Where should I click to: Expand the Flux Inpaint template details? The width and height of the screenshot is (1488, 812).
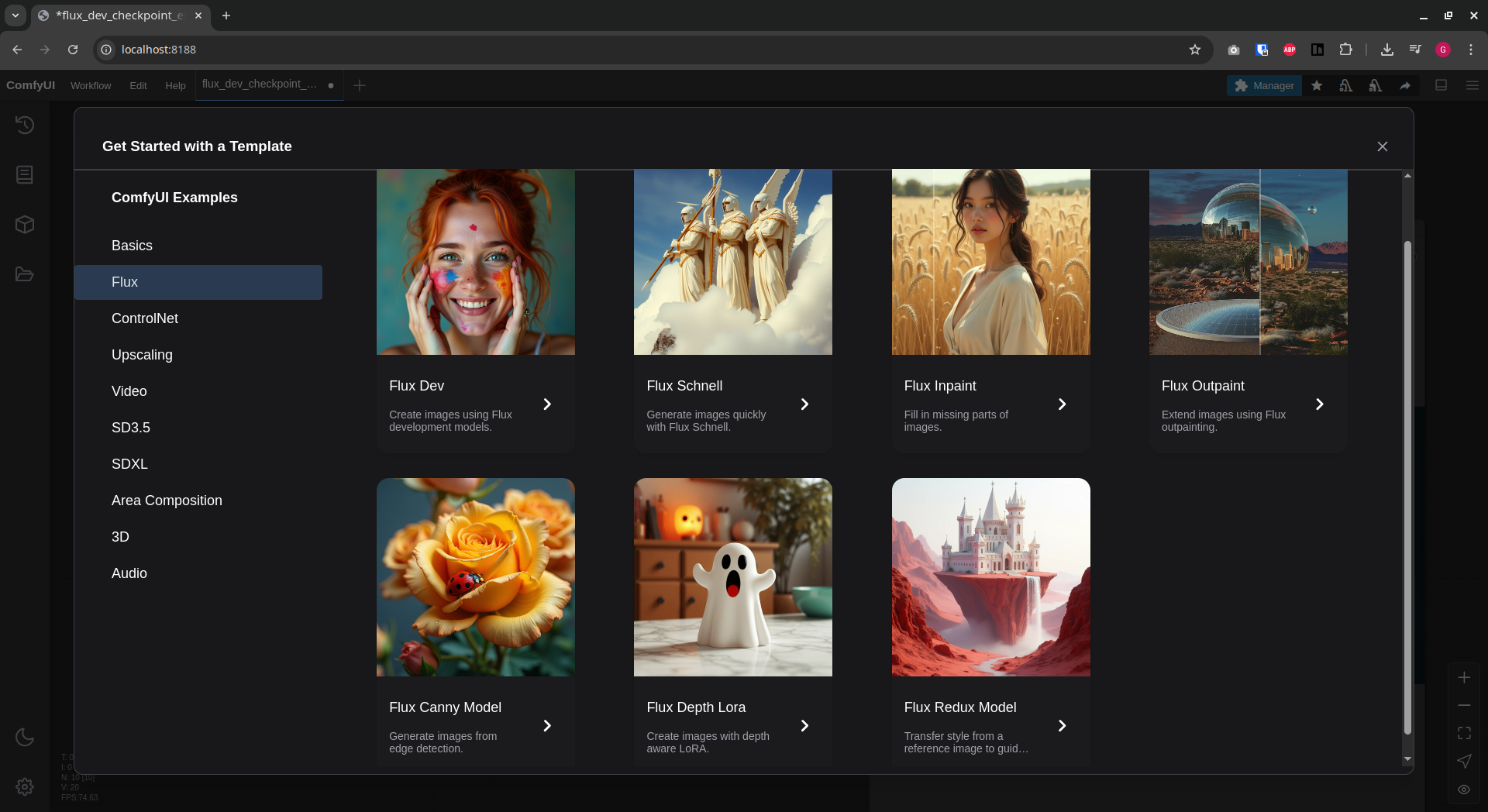[1062, 404]
